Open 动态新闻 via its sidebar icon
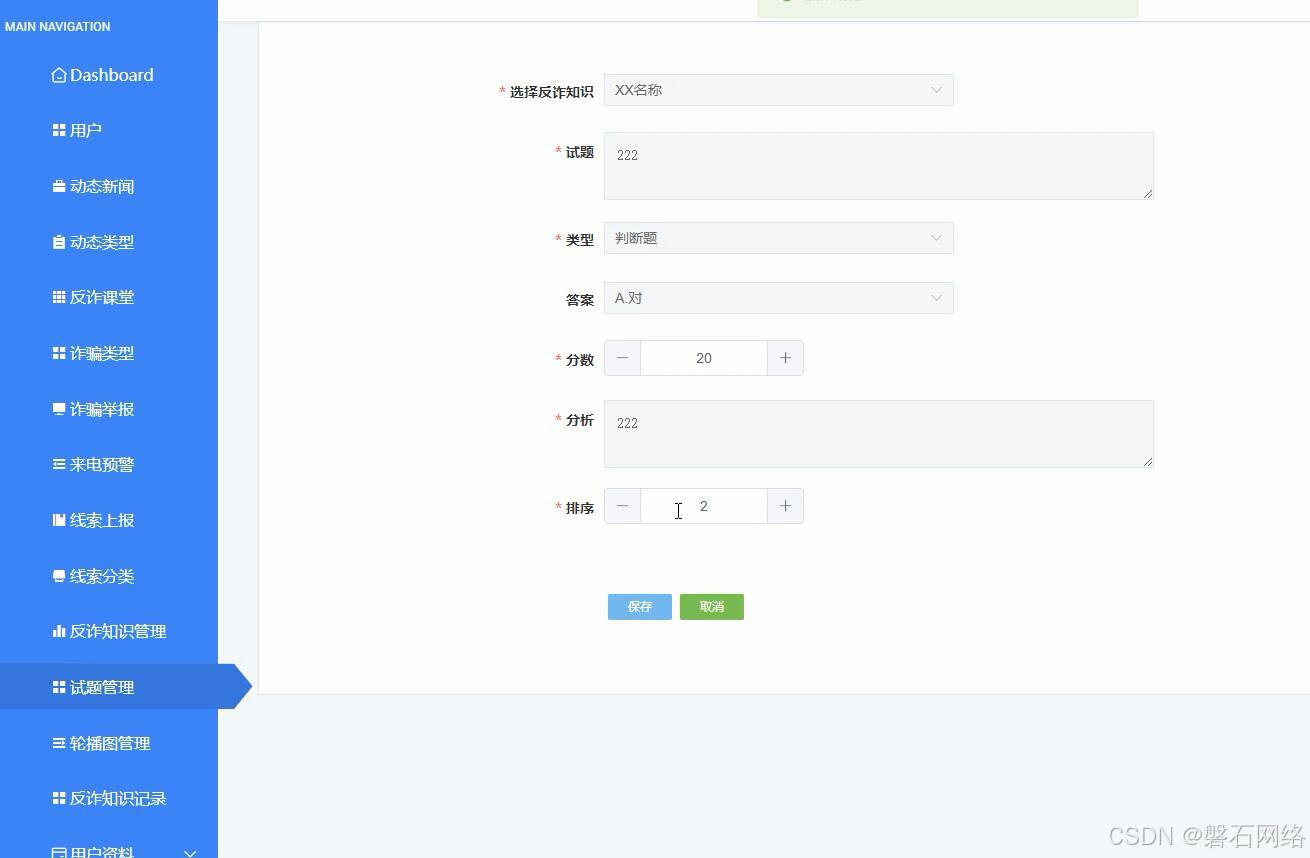This screenshot has width=1310, height=858. coord(57,186)
